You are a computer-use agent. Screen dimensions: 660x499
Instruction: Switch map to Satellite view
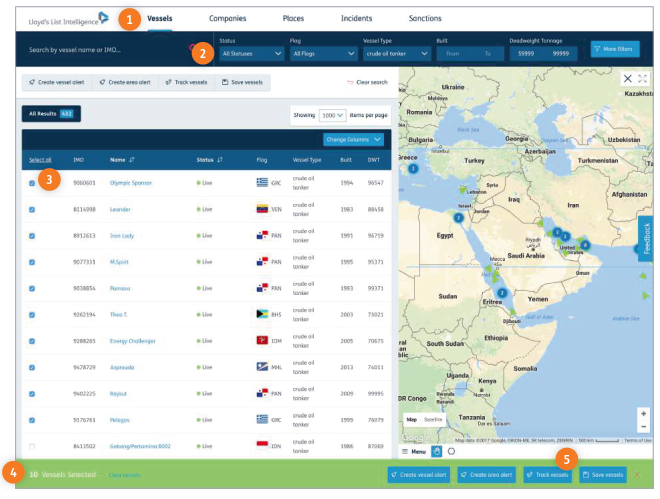pyautogui.click(x=433, y=419)
